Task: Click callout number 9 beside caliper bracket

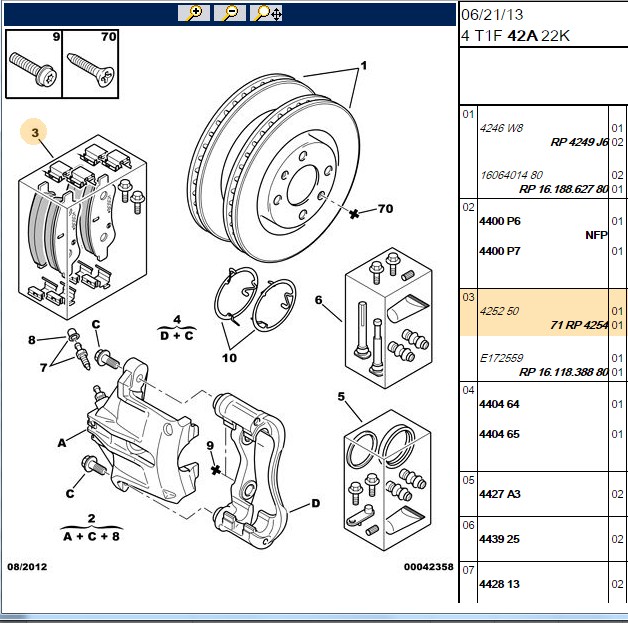Action: (210, 445)
